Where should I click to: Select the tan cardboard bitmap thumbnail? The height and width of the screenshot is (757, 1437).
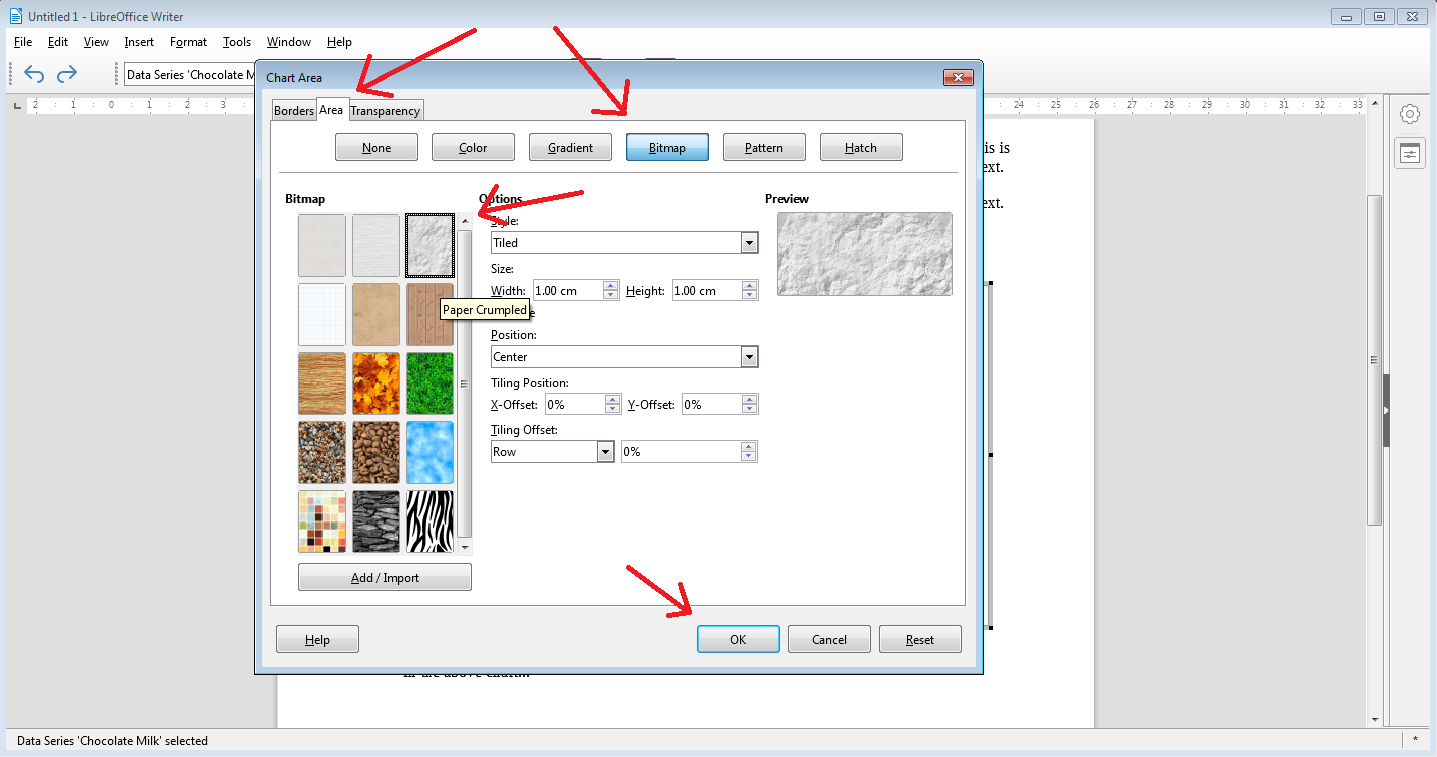tap(376, 314)
